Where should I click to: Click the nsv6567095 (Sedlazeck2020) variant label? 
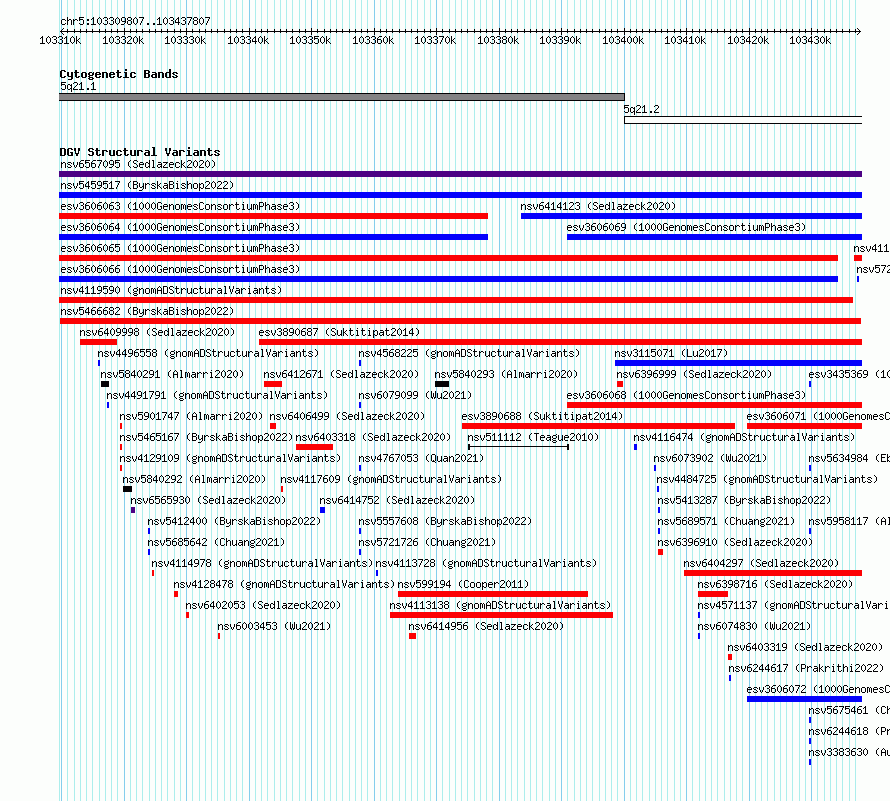pyautogui.click(x=138, y=164)
